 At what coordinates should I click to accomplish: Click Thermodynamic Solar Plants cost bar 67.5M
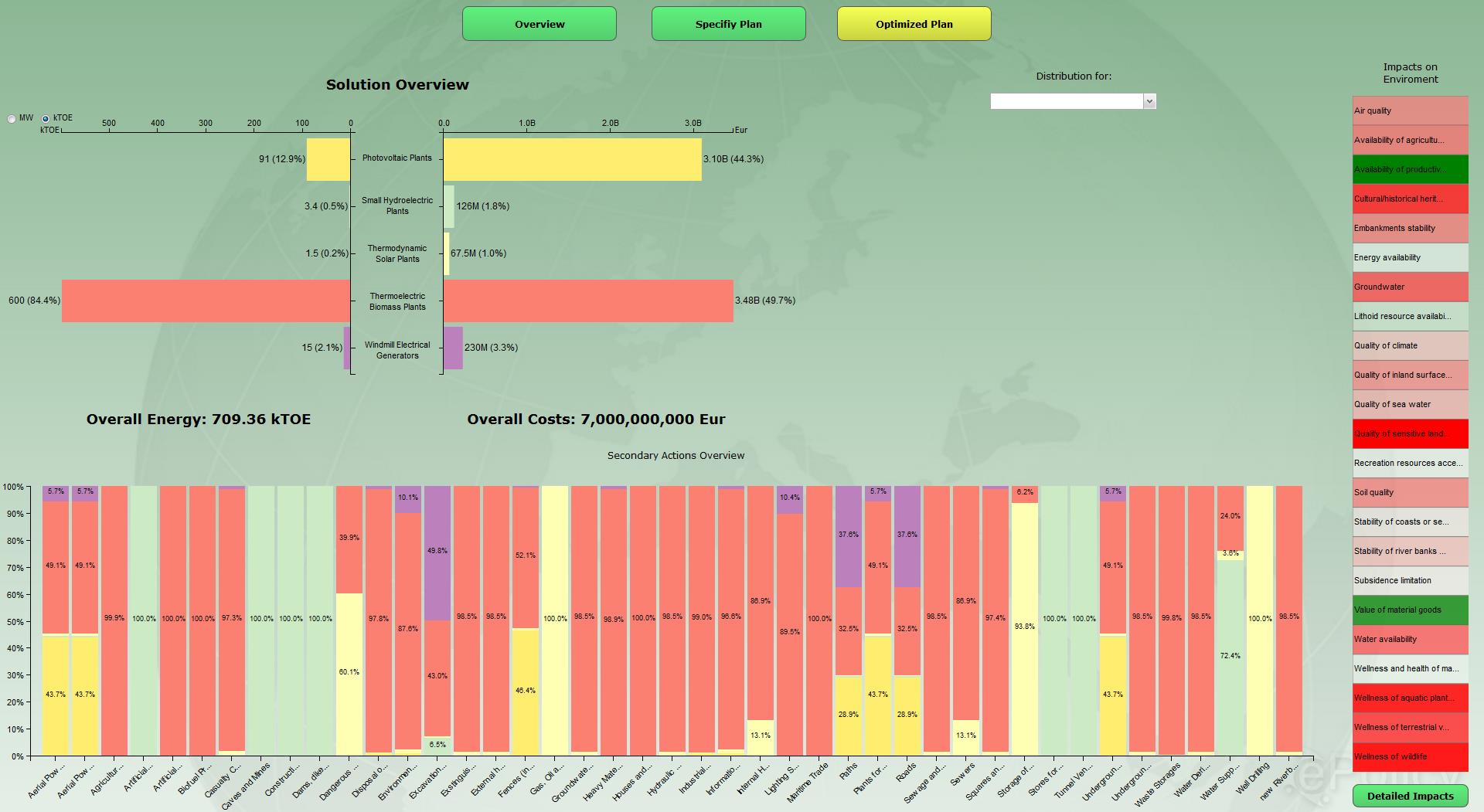[447, 253]
